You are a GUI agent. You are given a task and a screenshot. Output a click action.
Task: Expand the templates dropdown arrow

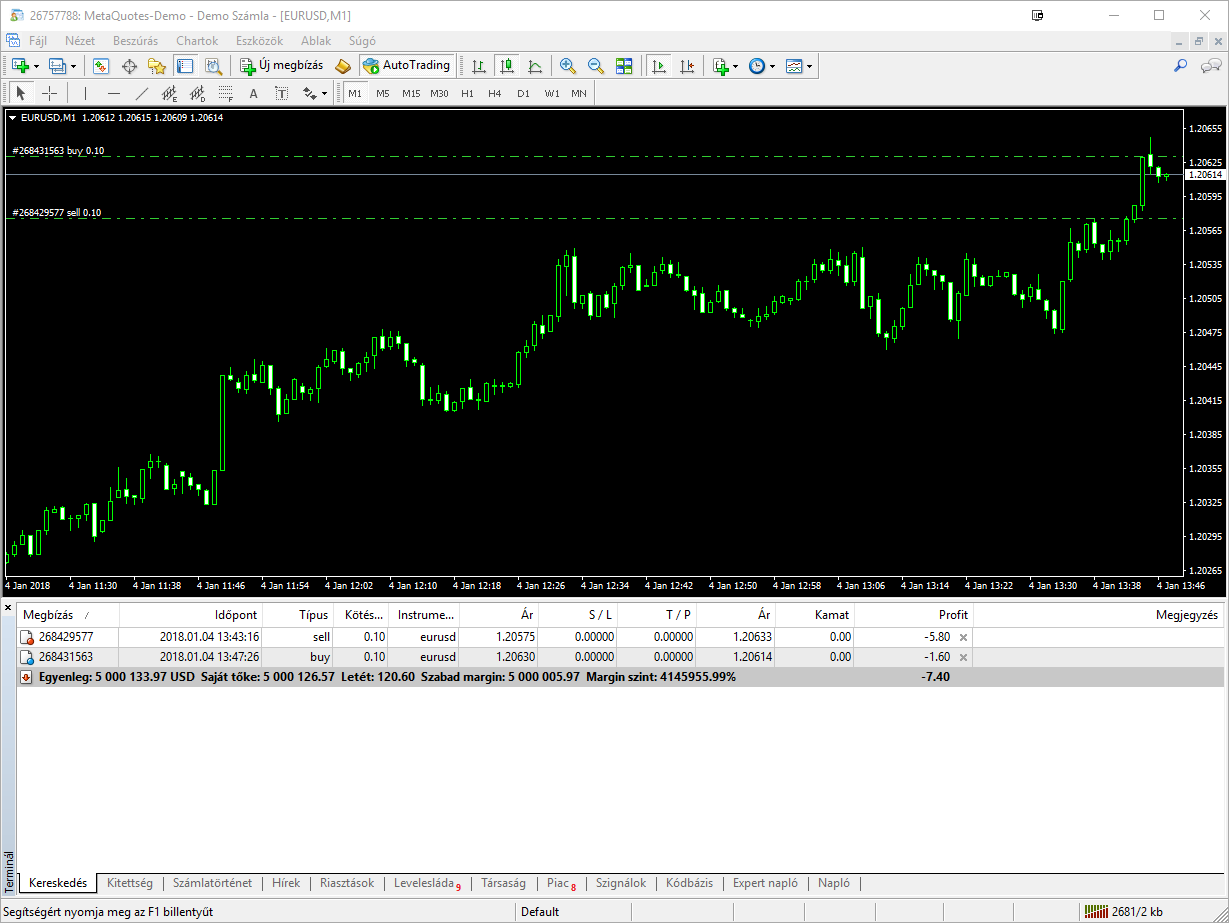coord(810,67)
